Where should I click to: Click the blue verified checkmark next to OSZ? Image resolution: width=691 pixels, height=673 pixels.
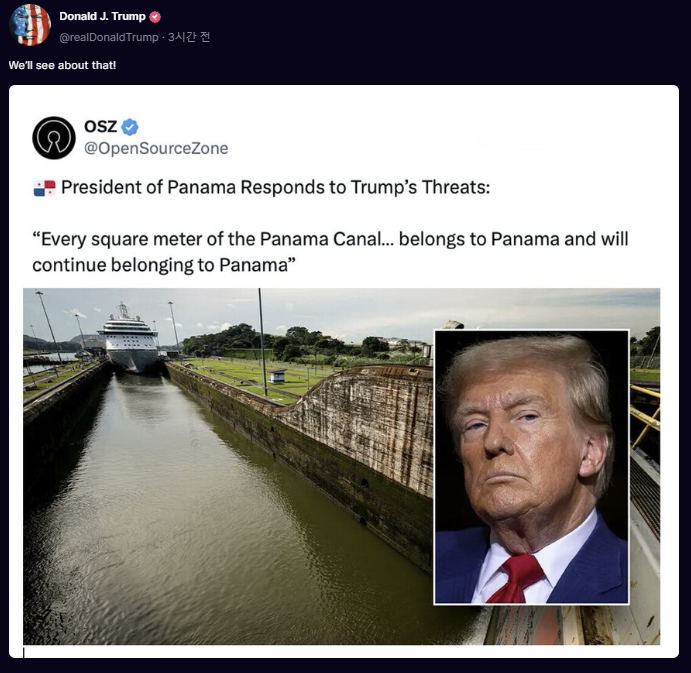pos(130,127)
